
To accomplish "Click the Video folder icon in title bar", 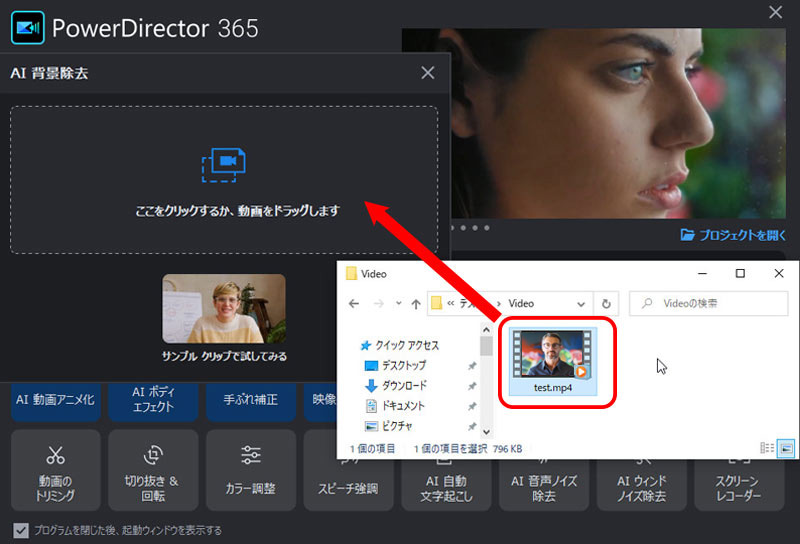I will (351, 274).
